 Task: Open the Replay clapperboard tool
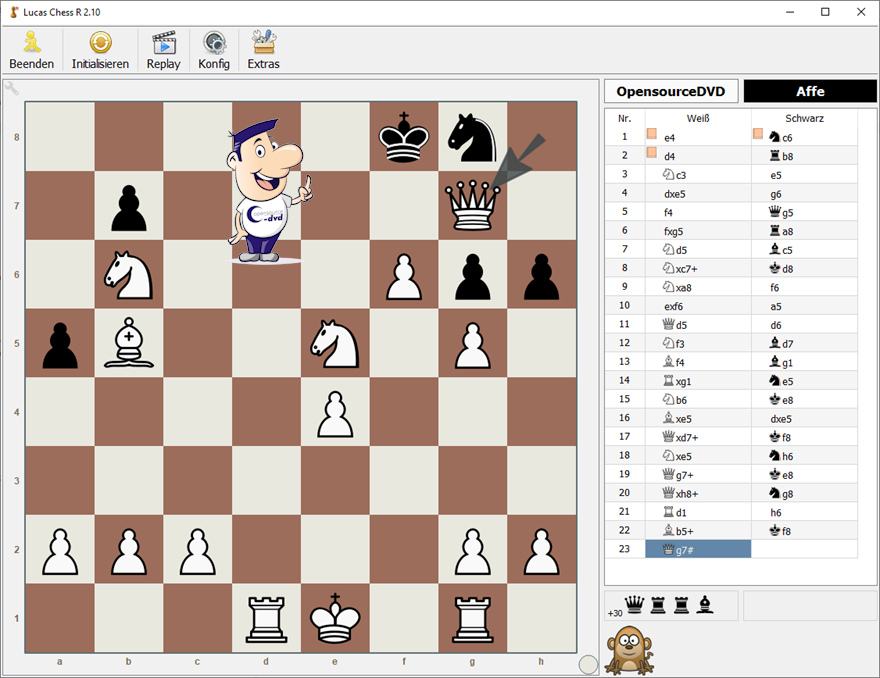click(x=163, y=49)
